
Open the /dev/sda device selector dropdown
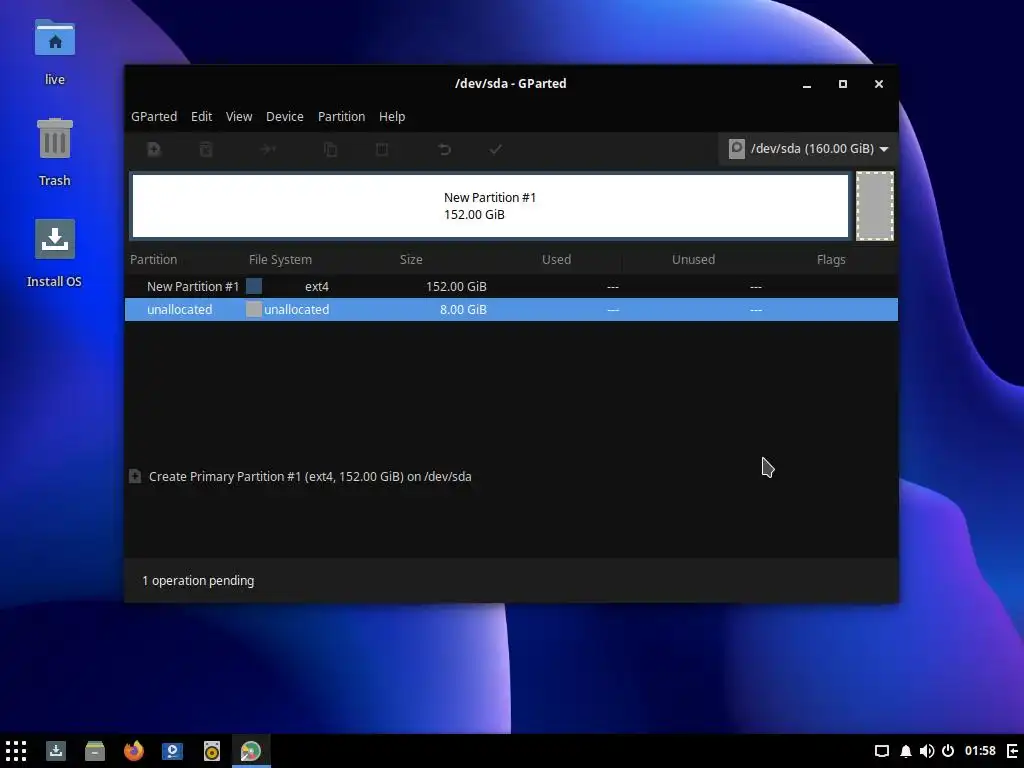coord(808,149)
